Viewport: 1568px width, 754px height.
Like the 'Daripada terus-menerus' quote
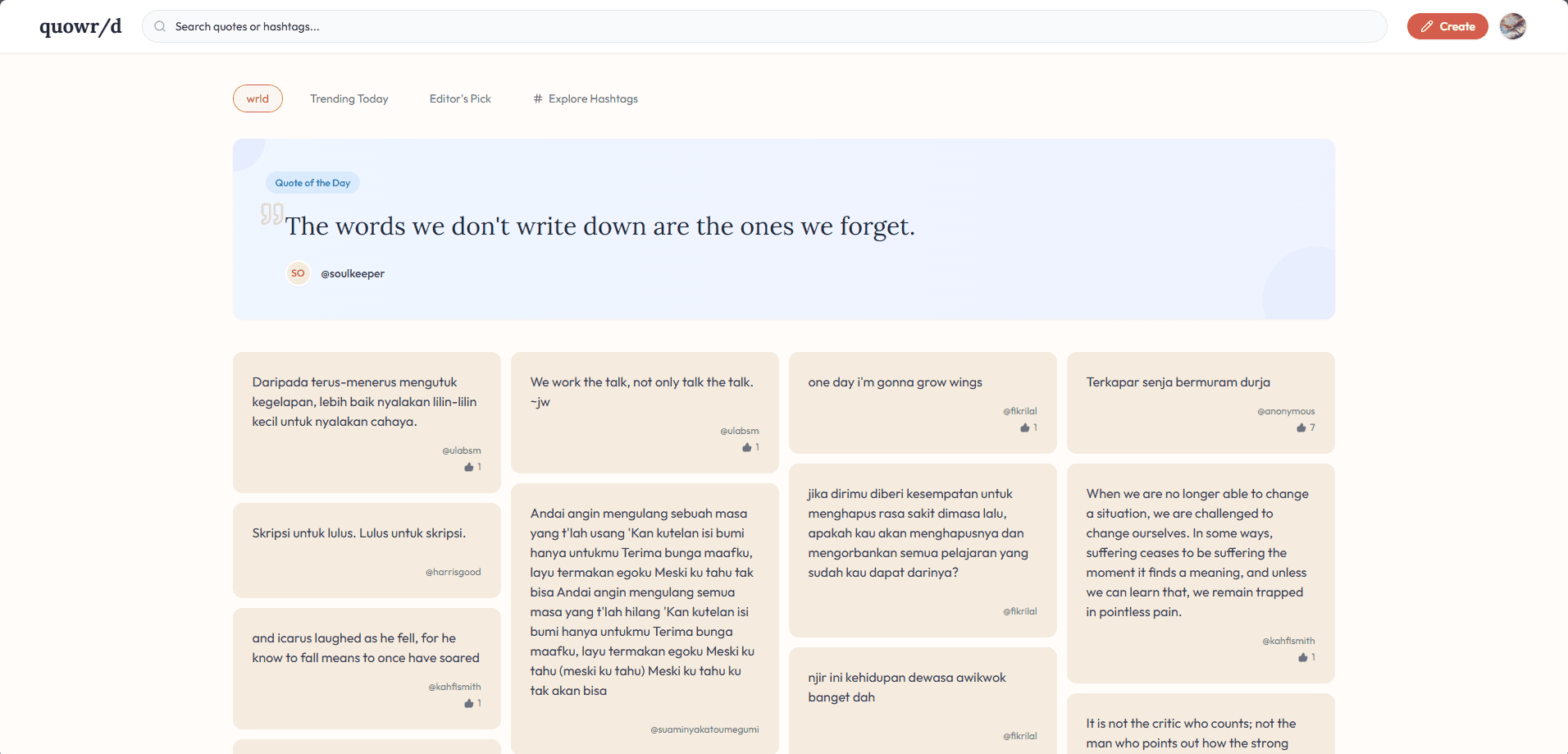click(469, 467)
